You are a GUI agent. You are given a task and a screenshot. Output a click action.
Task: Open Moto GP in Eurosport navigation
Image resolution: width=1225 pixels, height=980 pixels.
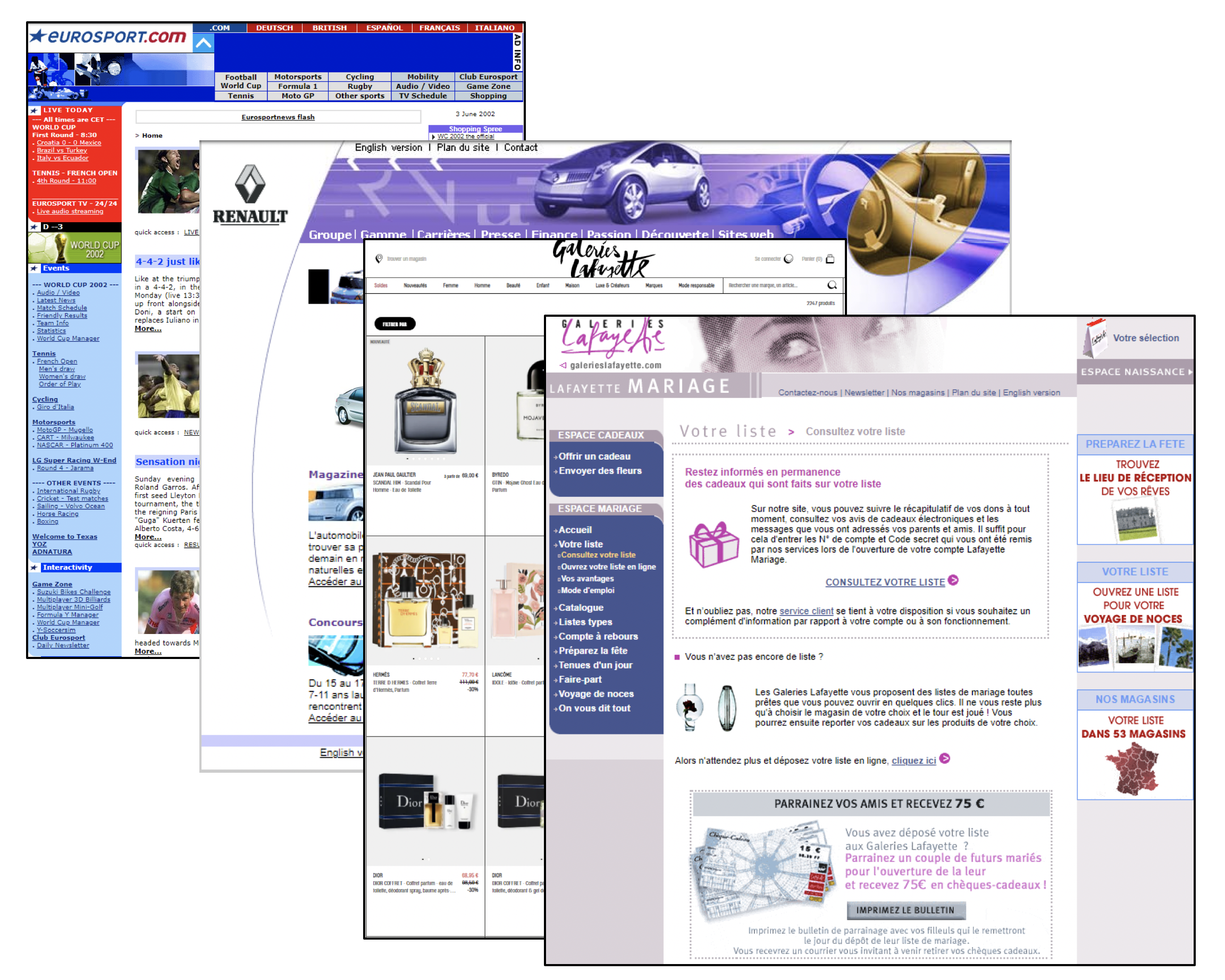[298, 96]
